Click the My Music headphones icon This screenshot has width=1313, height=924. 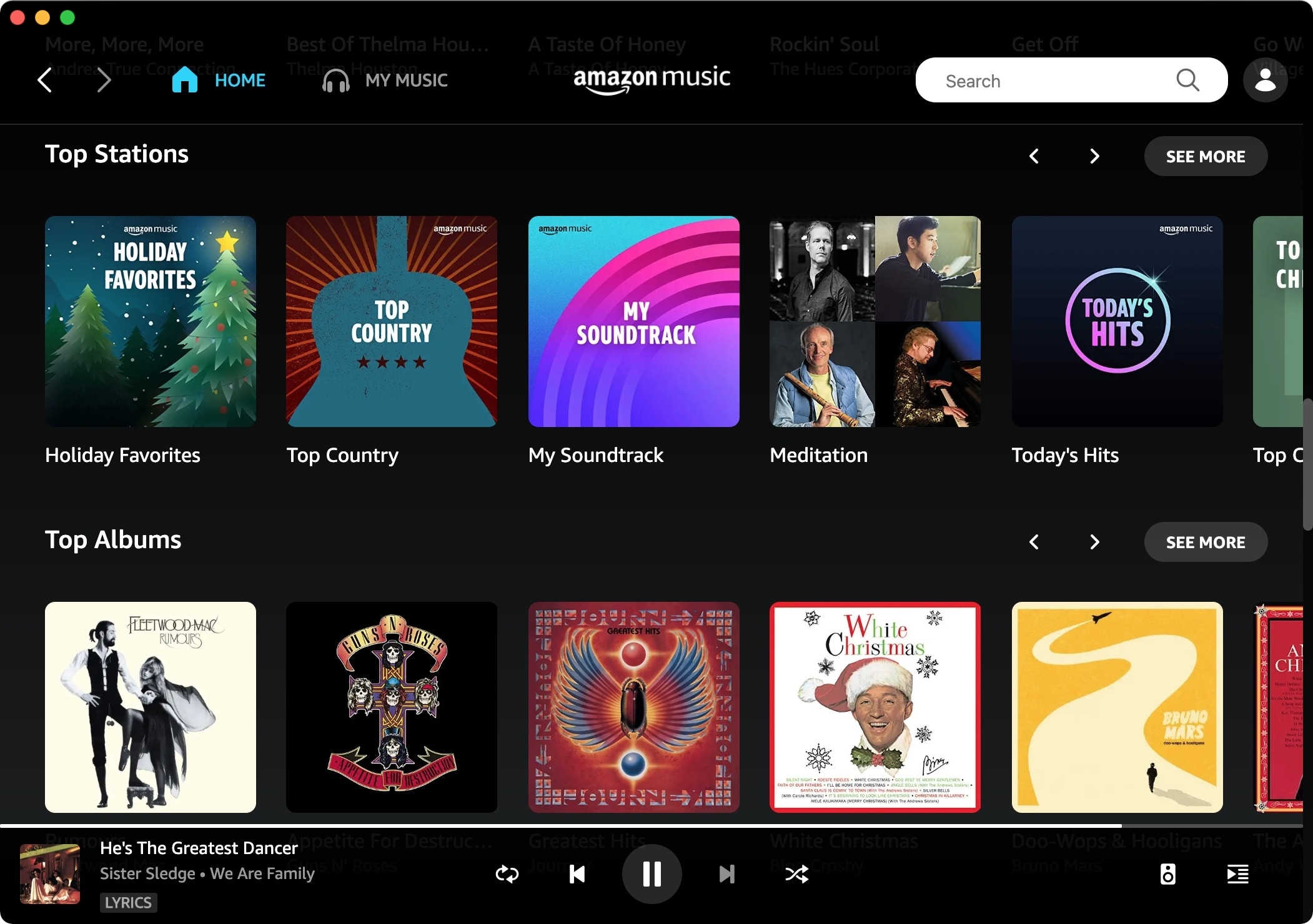tap(336, 81)
